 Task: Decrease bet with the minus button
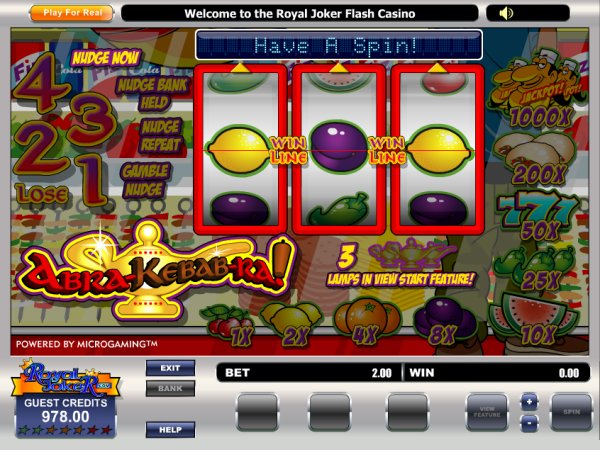click(x=530, y=424)
